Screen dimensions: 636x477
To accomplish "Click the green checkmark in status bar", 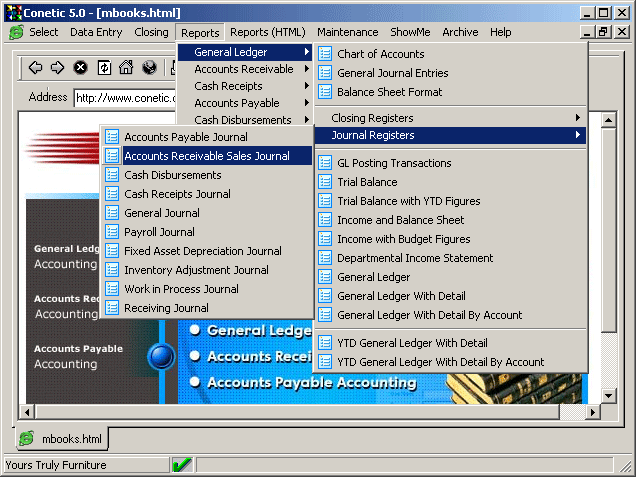I will [x=181, y=465].
